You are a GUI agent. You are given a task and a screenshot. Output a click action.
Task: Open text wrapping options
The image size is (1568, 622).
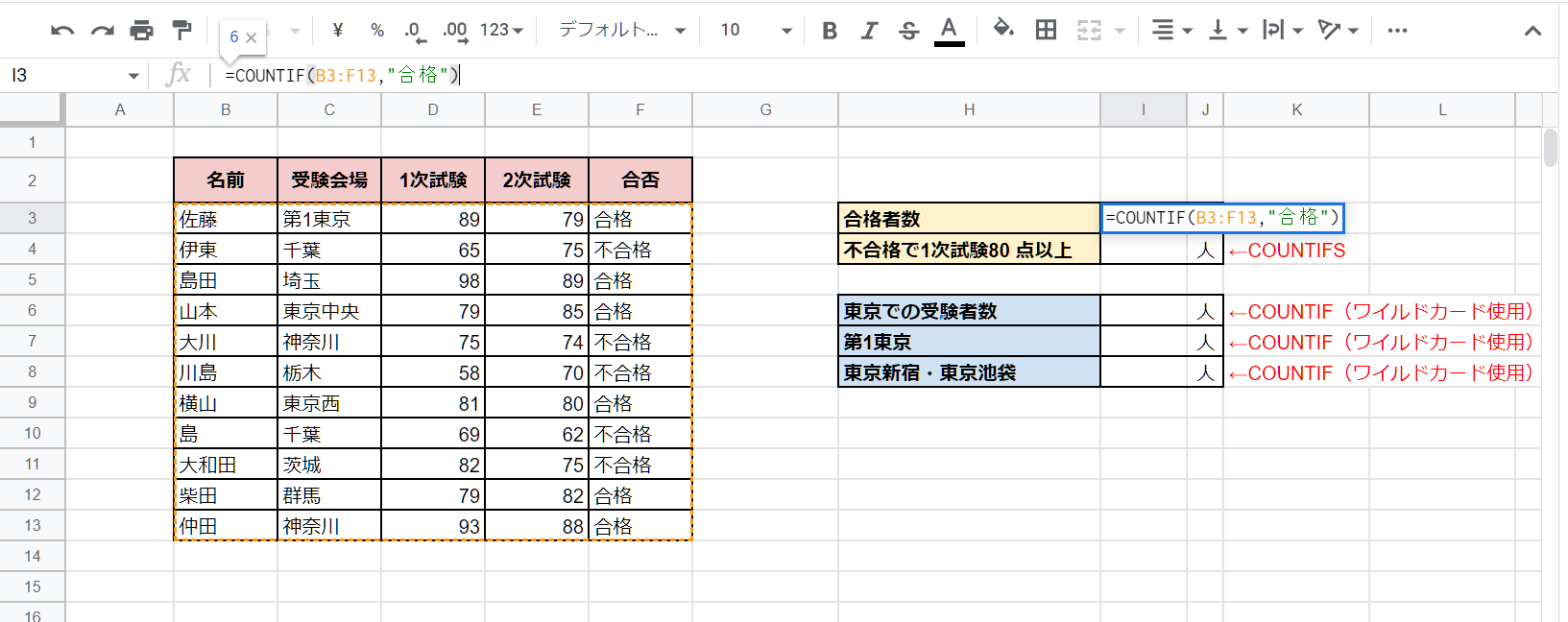click(x=1283, y=31)
